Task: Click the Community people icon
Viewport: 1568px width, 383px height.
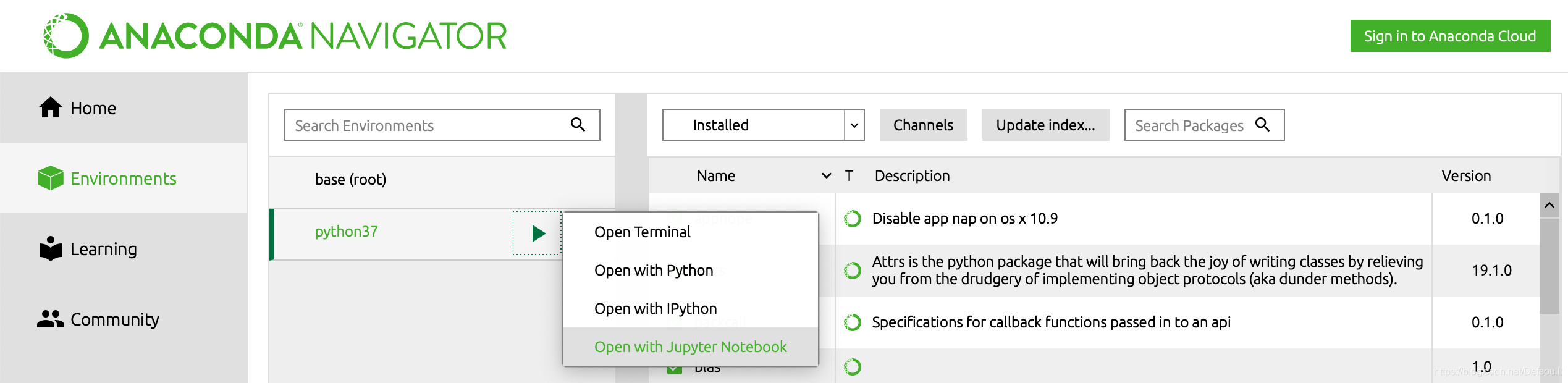Action: coord(51,319)
